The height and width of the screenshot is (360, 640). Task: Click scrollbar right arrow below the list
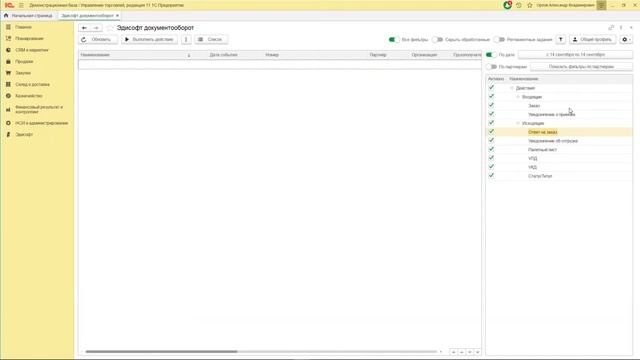tap(440, 351)
